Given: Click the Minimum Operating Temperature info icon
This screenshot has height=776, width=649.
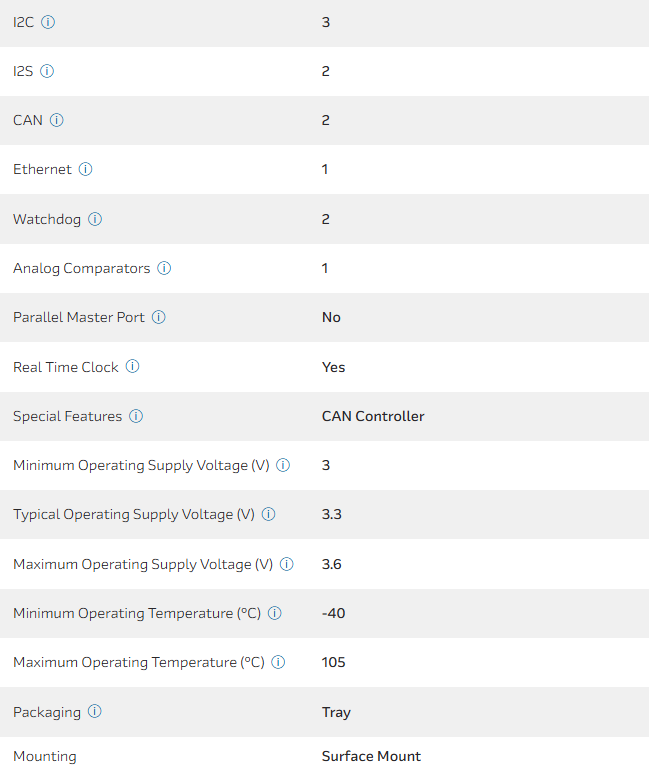Looking at the screenshot, I should (275, 613).
